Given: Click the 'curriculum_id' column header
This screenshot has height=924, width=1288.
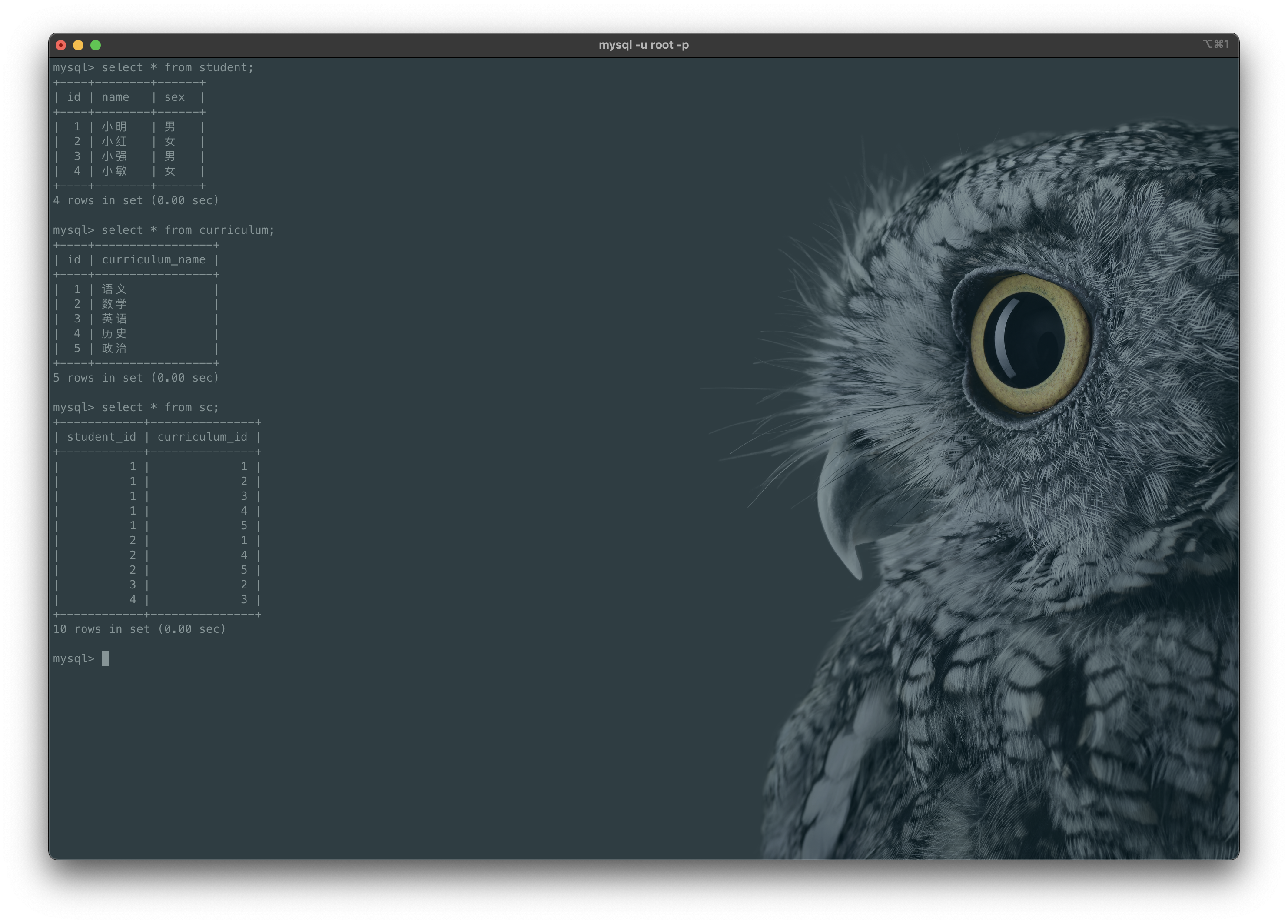Looking at the screenshot, I should click(x=202, y=437).
